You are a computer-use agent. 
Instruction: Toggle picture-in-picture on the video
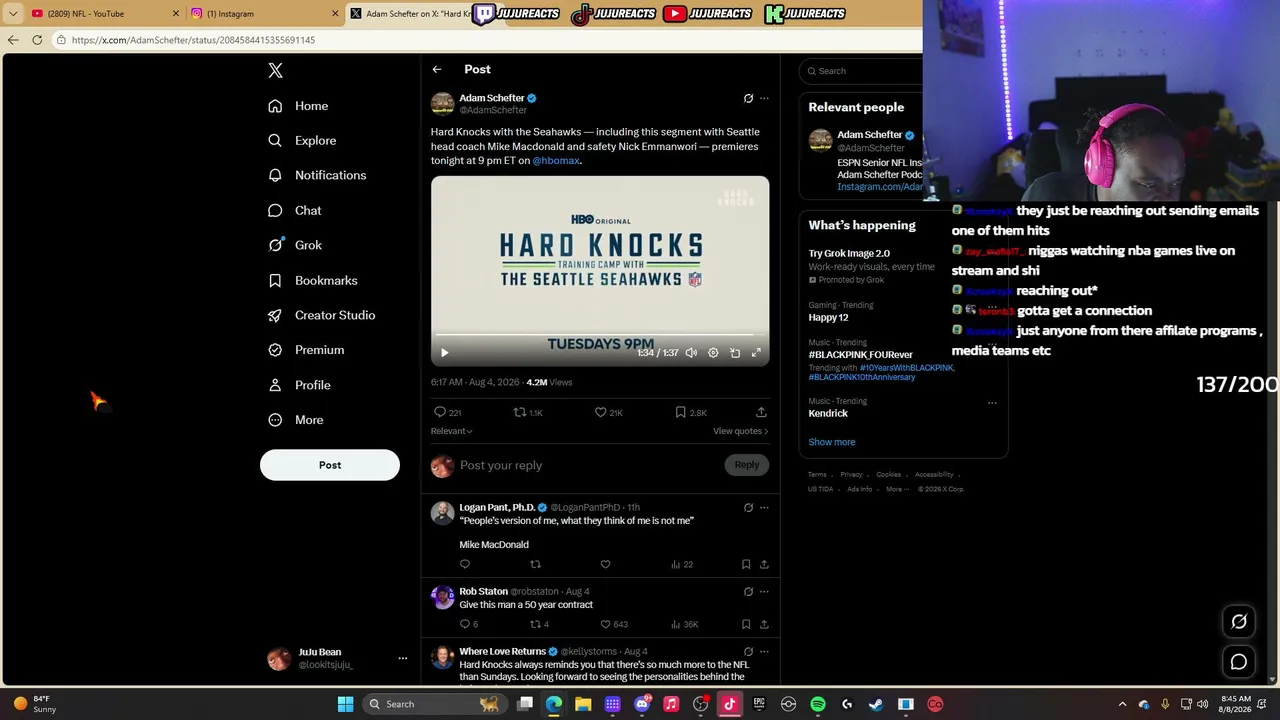coord(735,352)
